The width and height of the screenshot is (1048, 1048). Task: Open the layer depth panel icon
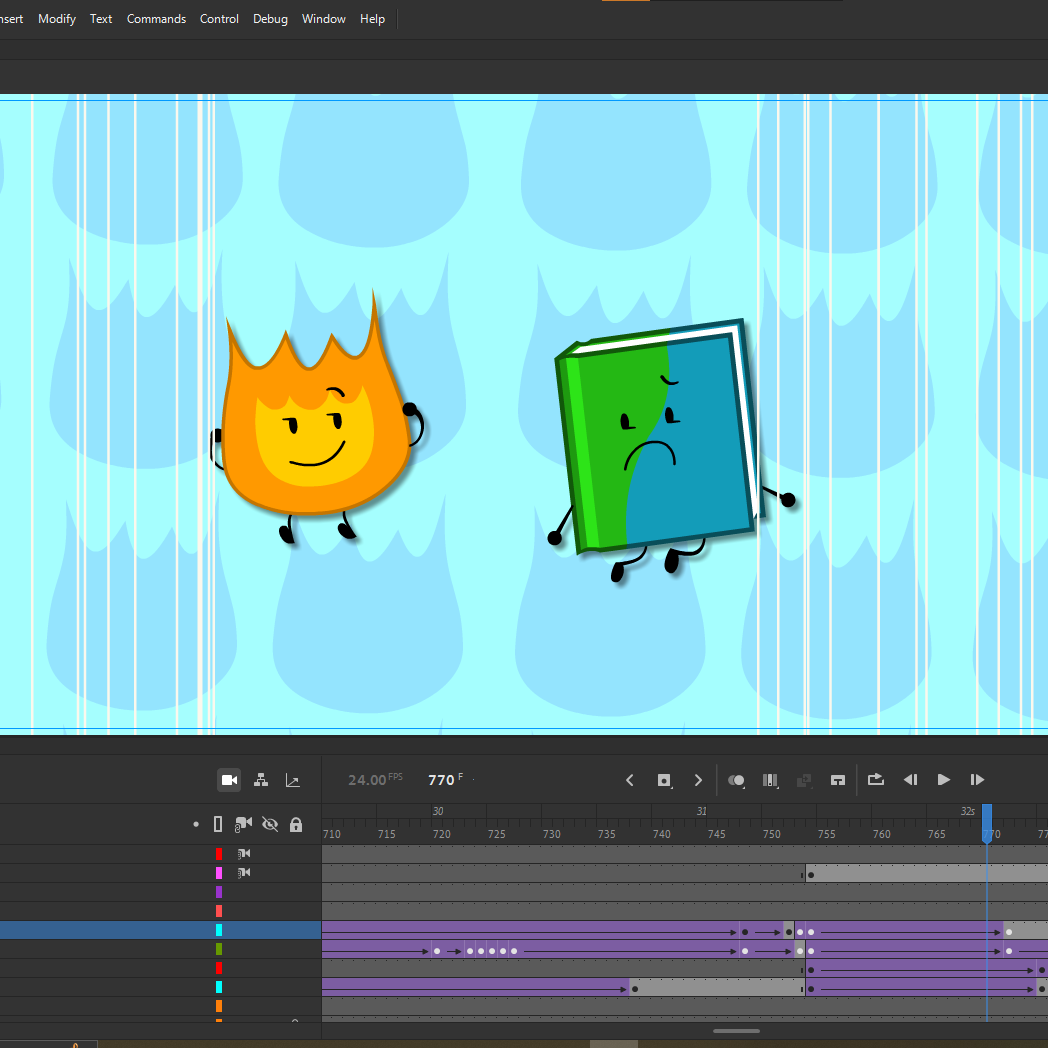293,780
